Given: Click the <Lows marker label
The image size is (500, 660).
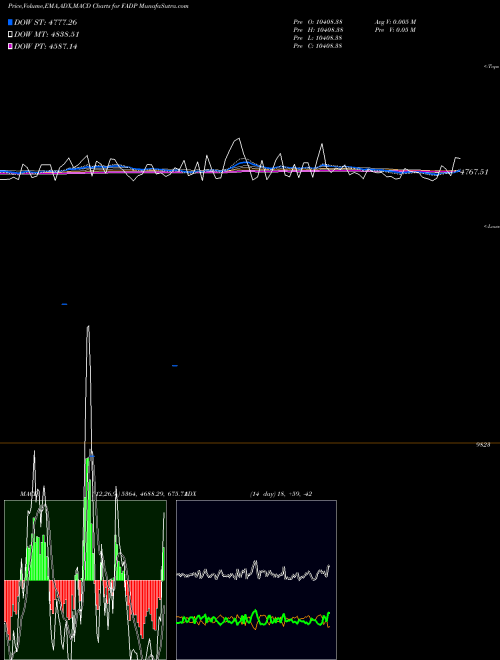Looking at the screenshot, I should [492, 226].
